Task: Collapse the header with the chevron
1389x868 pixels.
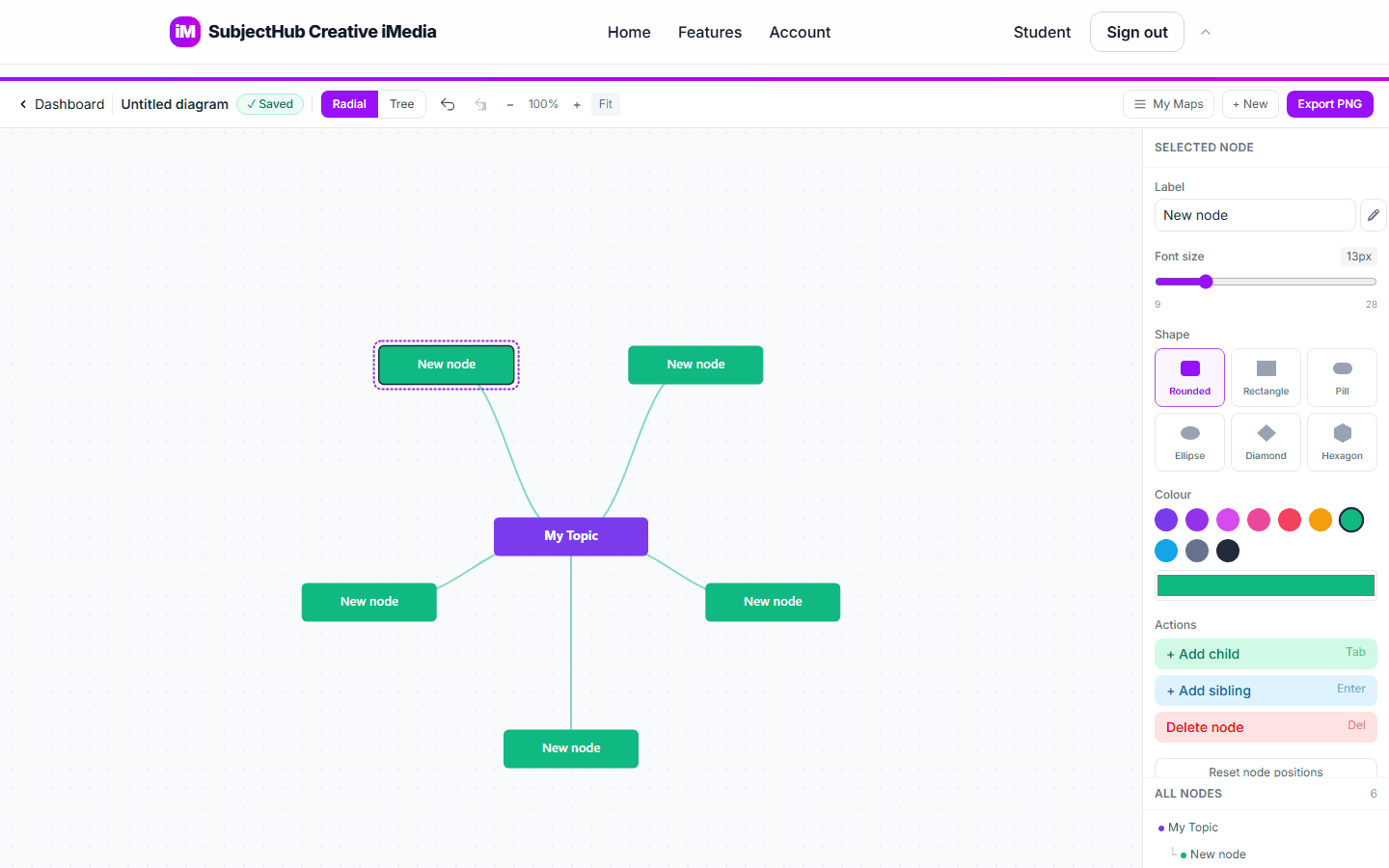Action: coord(1206,32)
